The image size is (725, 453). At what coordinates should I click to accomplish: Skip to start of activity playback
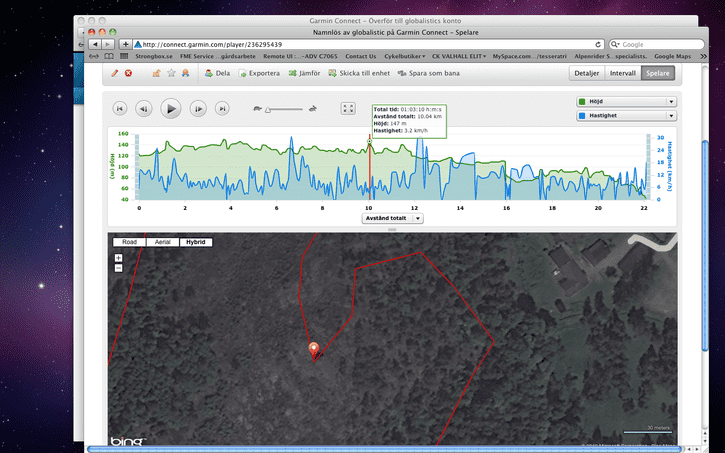click(120, 109)
